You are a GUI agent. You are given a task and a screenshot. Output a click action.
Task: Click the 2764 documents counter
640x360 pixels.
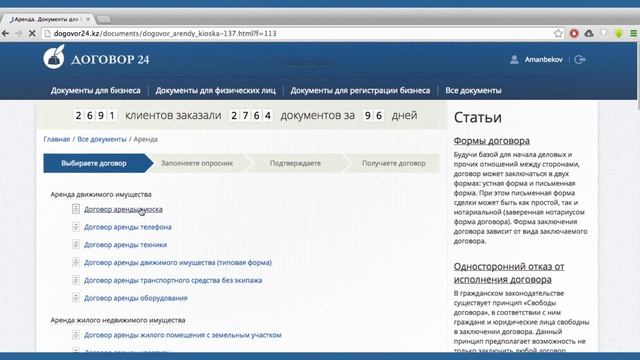pos(251,116)
